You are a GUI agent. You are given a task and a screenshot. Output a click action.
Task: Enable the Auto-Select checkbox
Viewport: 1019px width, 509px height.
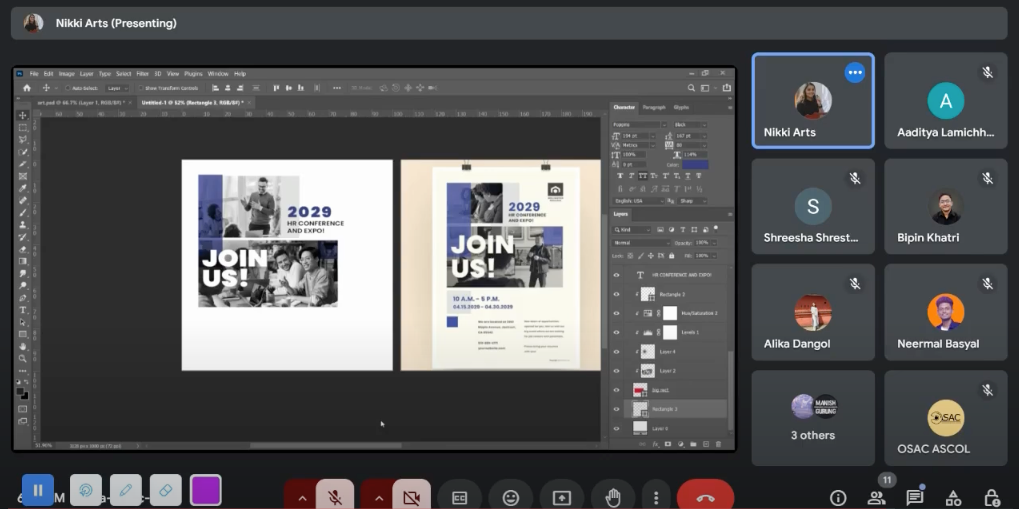(x=68, y=88)
